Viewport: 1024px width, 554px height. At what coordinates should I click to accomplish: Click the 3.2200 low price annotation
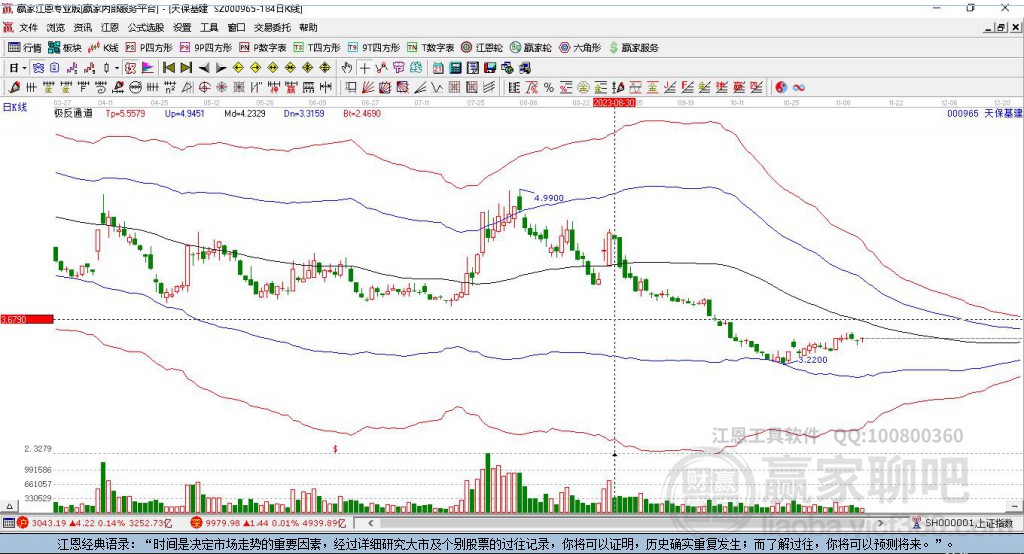[x=812, y=360]
